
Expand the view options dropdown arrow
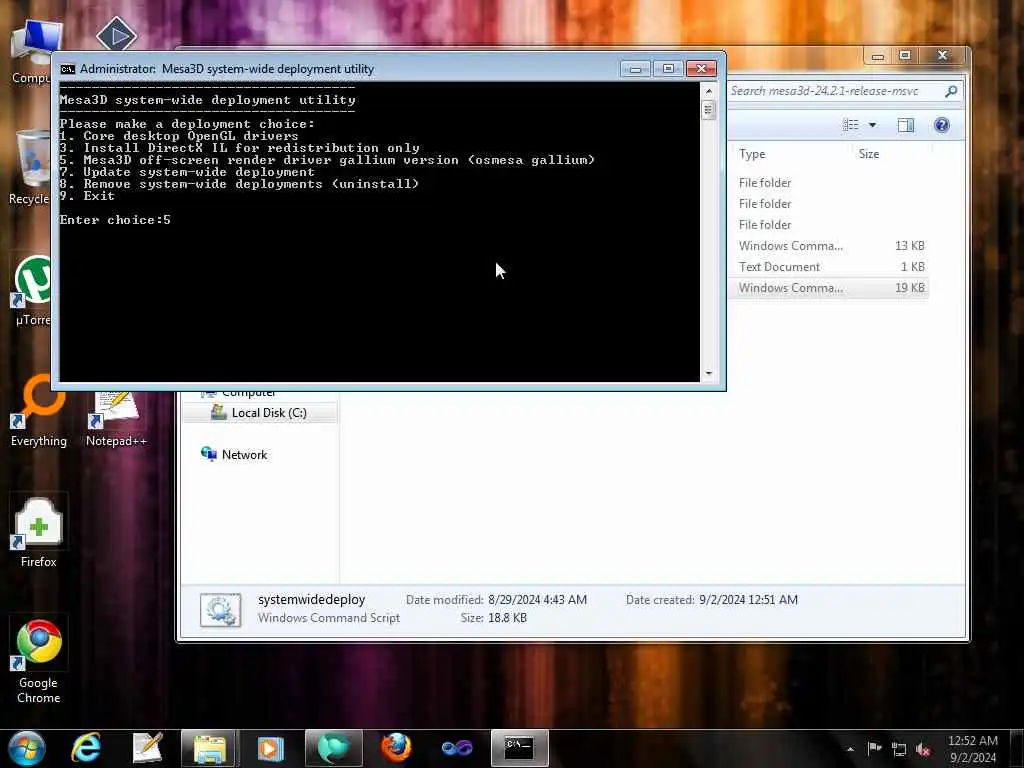872,125
